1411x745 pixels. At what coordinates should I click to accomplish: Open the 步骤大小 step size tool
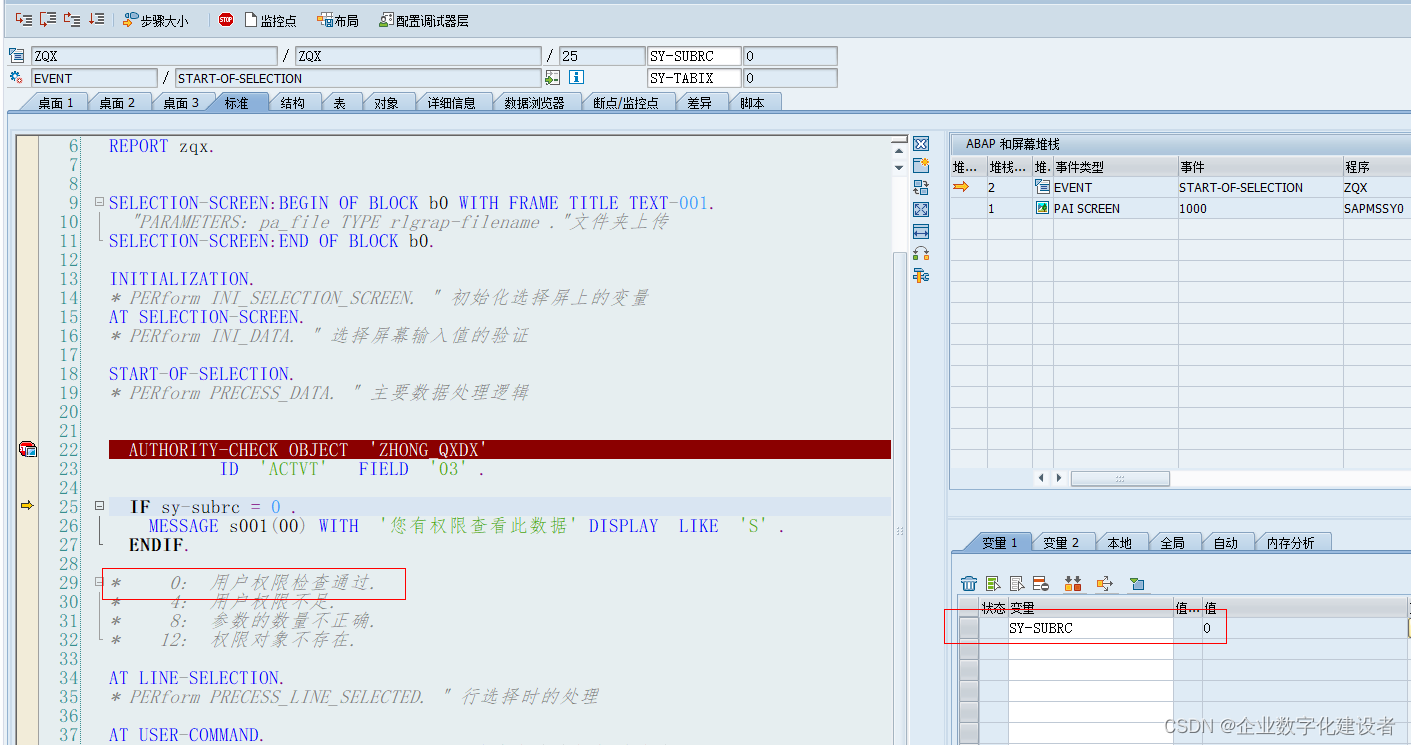coord(155,18)
